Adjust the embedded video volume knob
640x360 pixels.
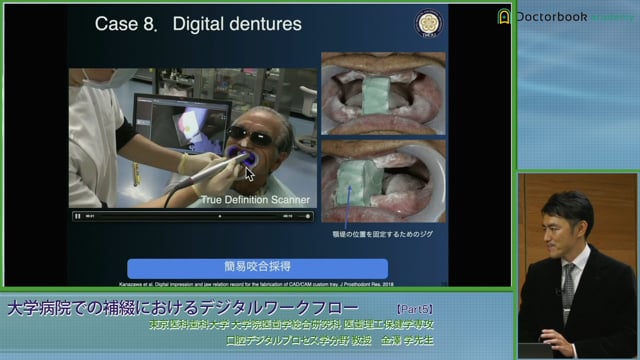308,216
